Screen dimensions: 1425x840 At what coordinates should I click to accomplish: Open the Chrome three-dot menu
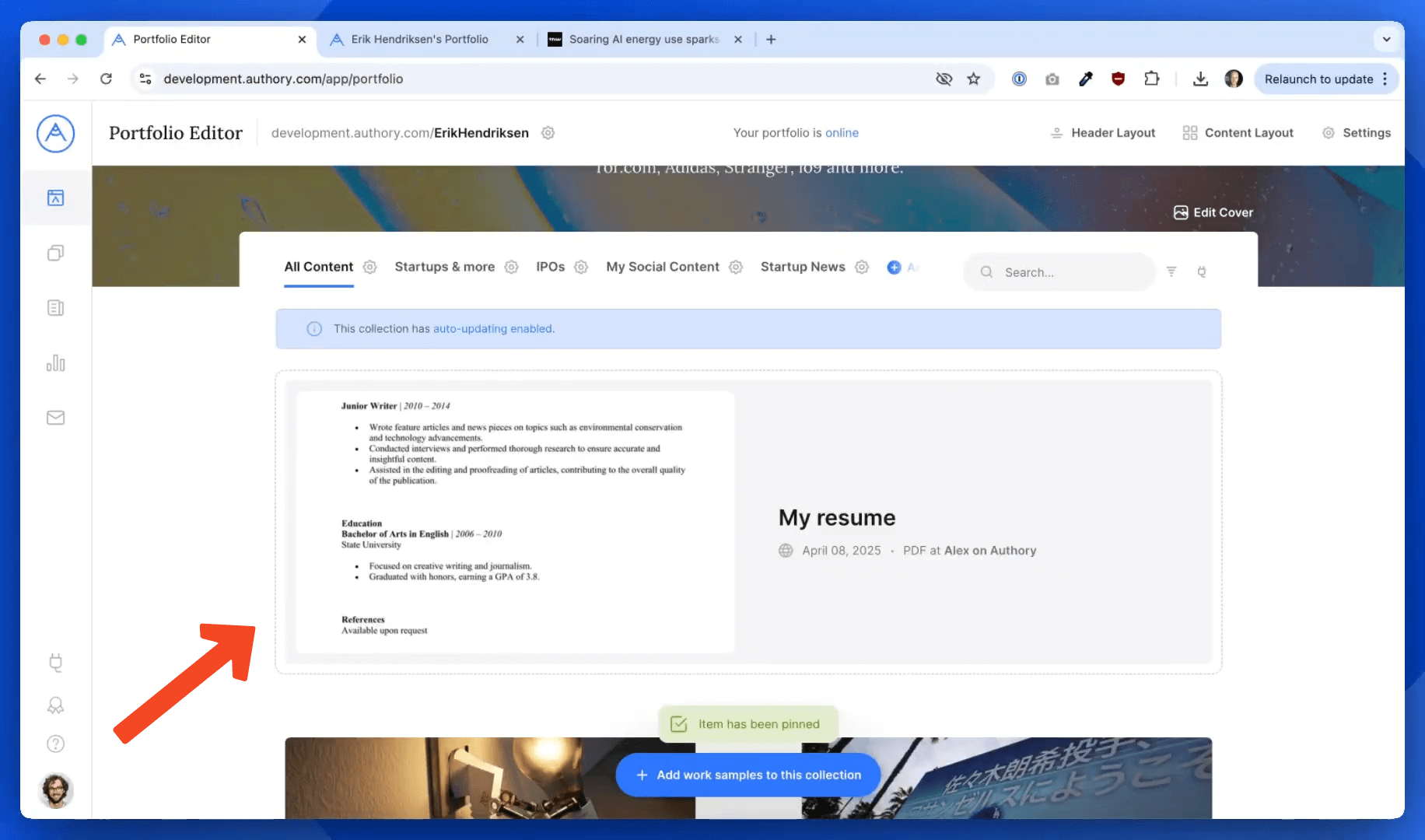coord(1385,79)
